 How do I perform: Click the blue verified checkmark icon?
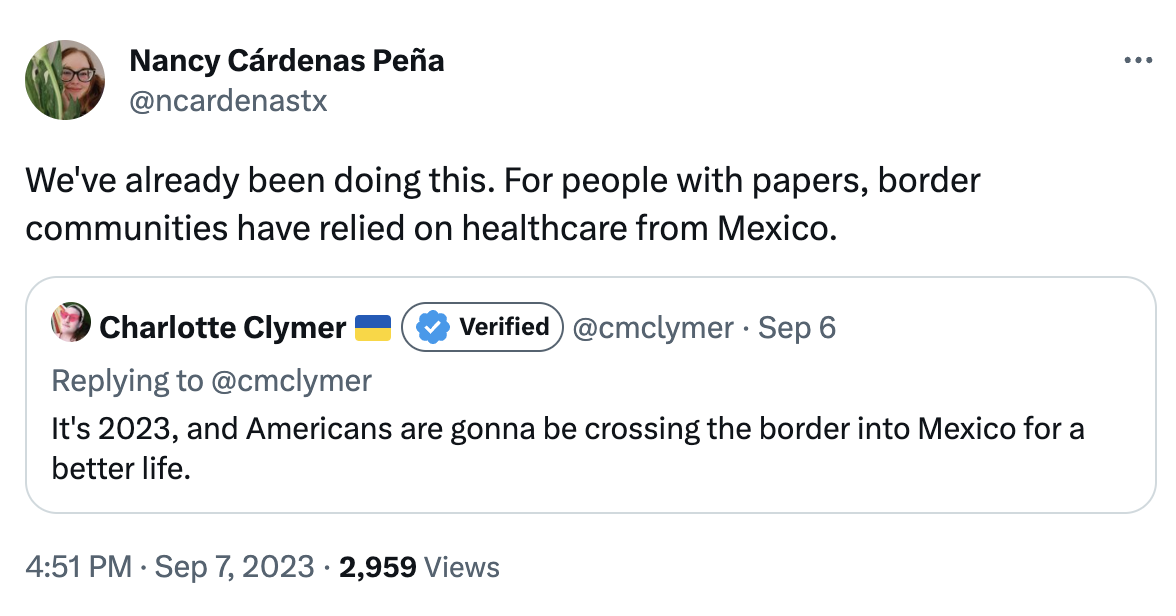pyautogui.click(x=431, y=326)
